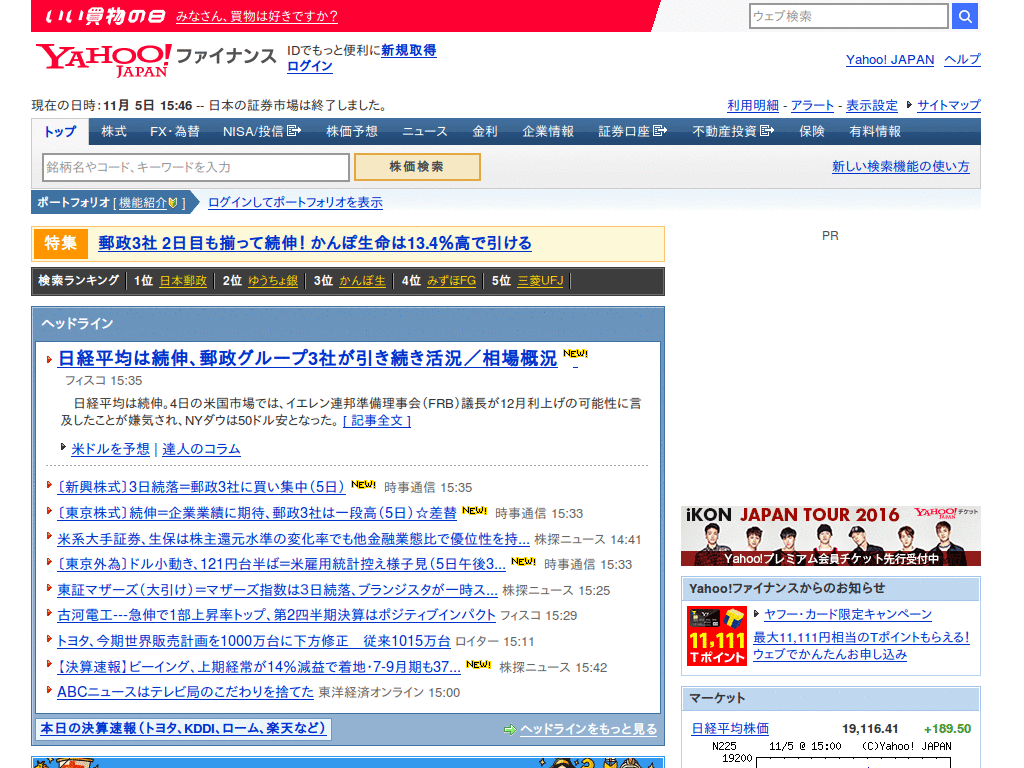Click the 新規取得 link
The image size is (1024, 768).
(x=409, y=50)
